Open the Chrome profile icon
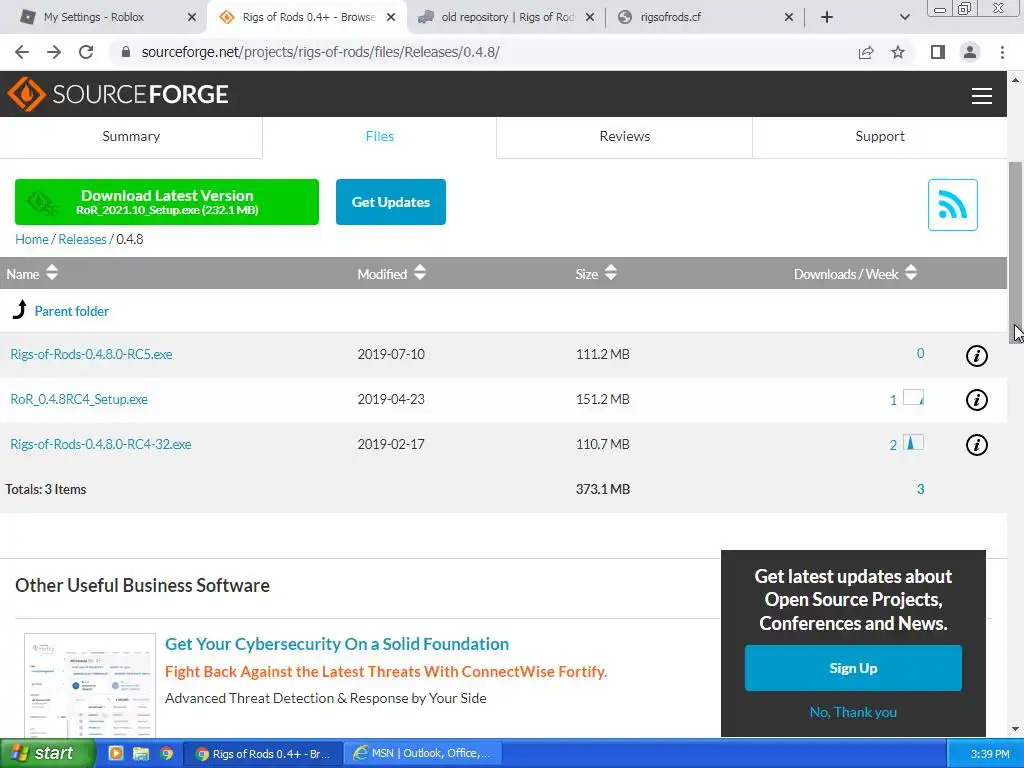 click(970, 52)
